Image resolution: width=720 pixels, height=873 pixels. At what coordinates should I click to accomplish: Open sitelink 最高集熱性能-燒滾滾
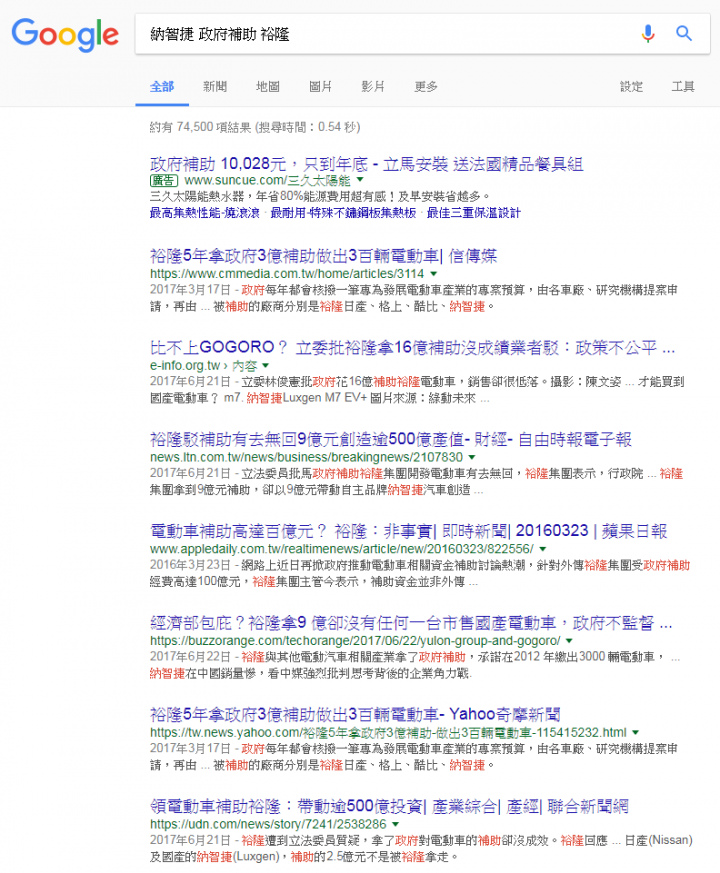(204, 213)
